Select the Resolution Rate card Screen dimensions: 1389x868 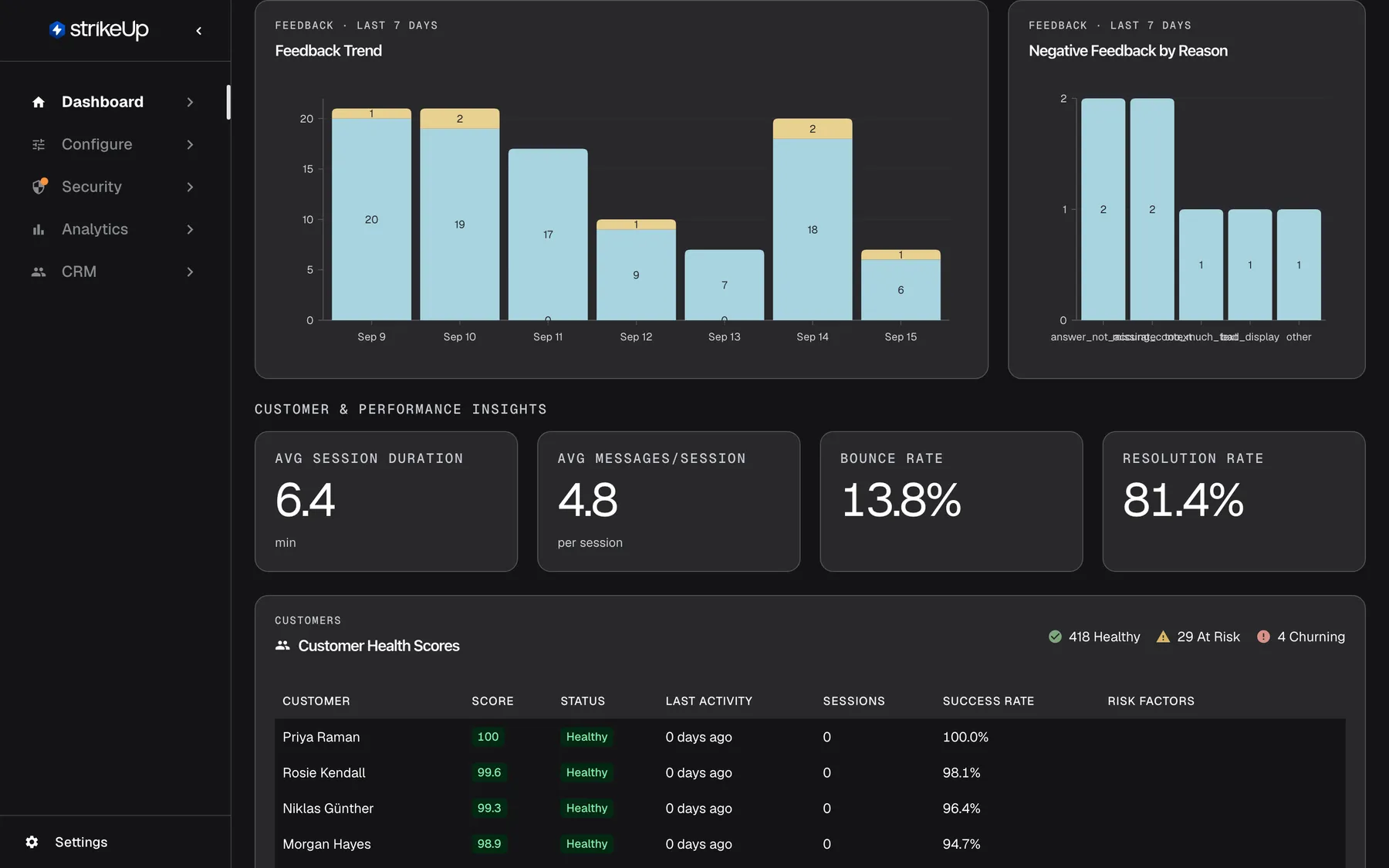point(1233,502)
